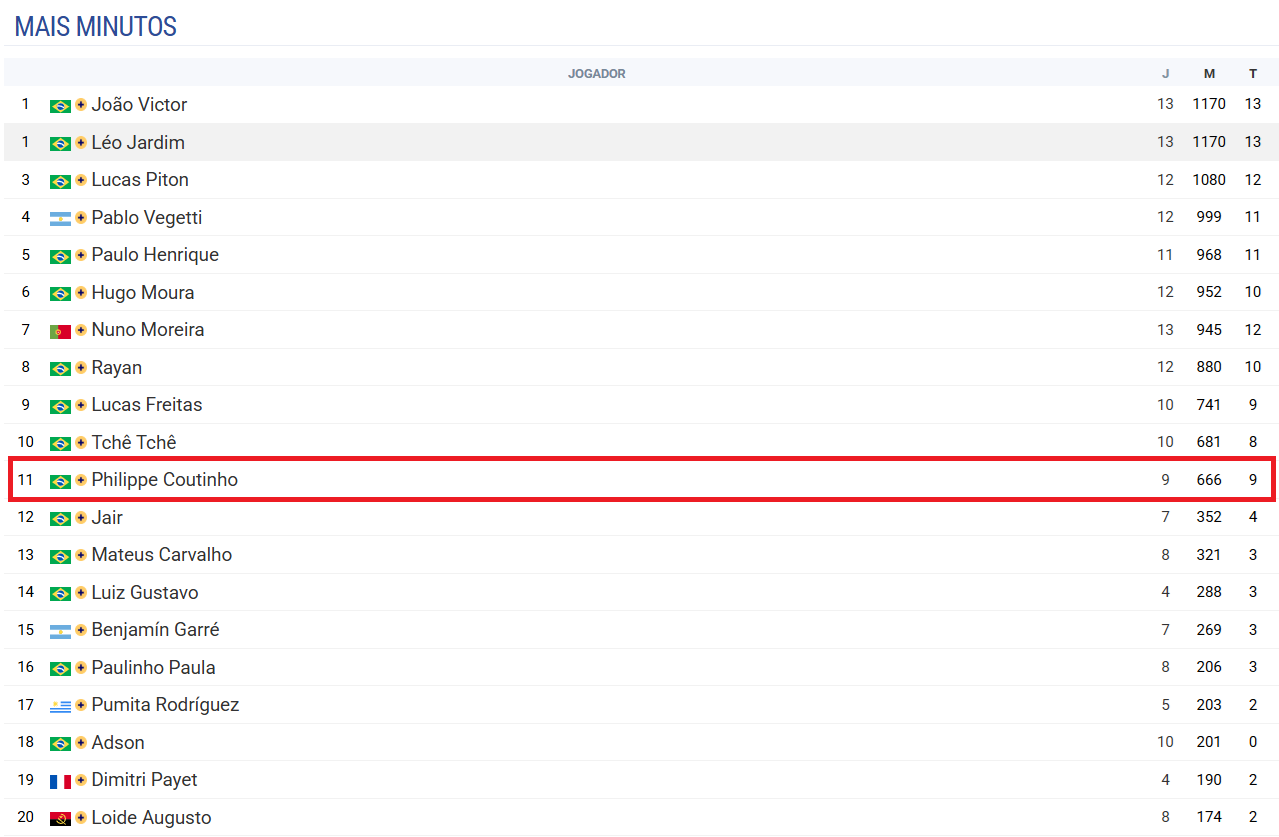Viewport: 1279px width, 837px height.
Task: Open Dimitri Payet player profile
Action: click(x=144, y=780)
